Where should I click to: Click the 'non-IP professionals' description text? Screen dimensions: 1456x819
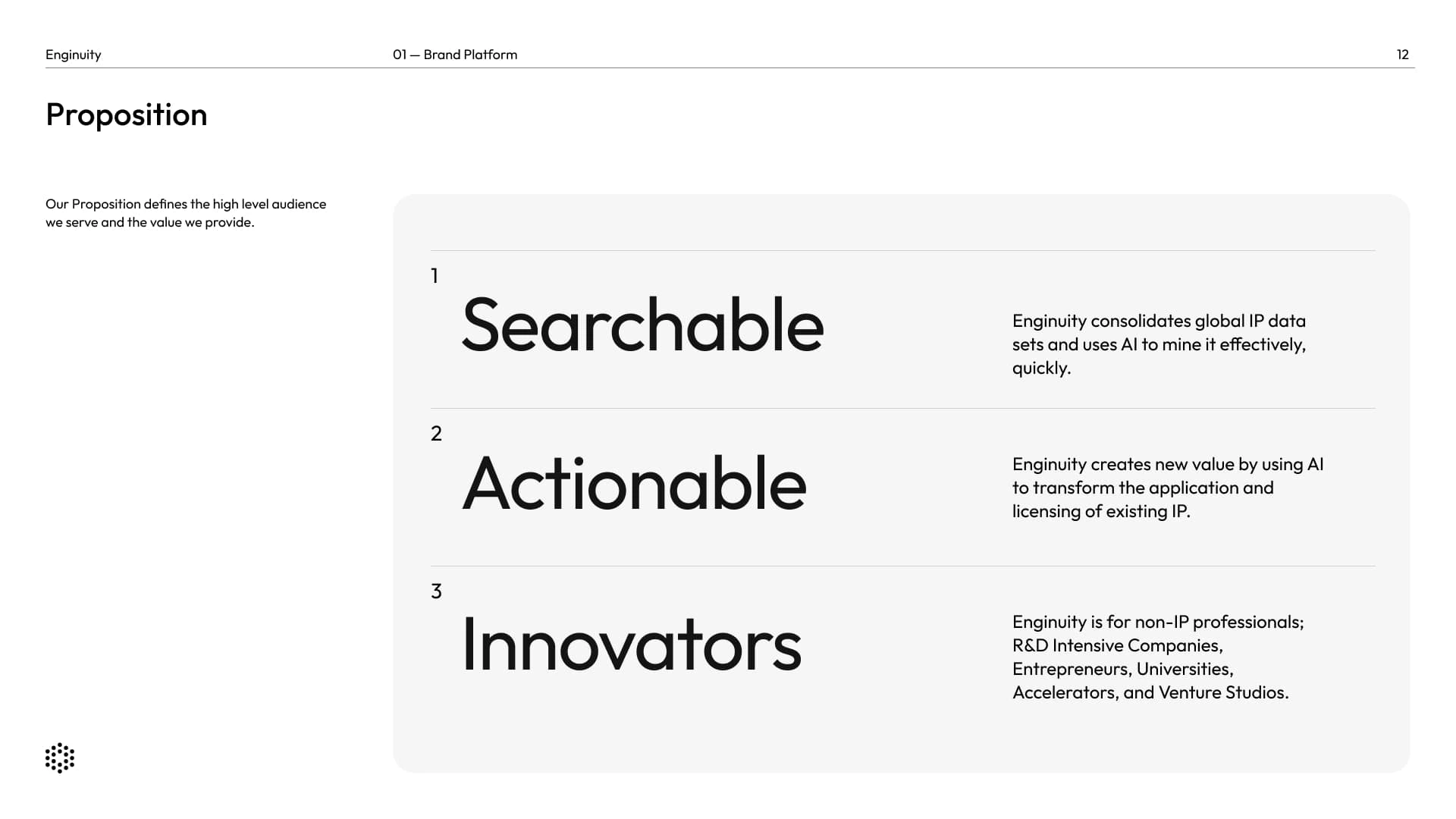pos(1158,657)
